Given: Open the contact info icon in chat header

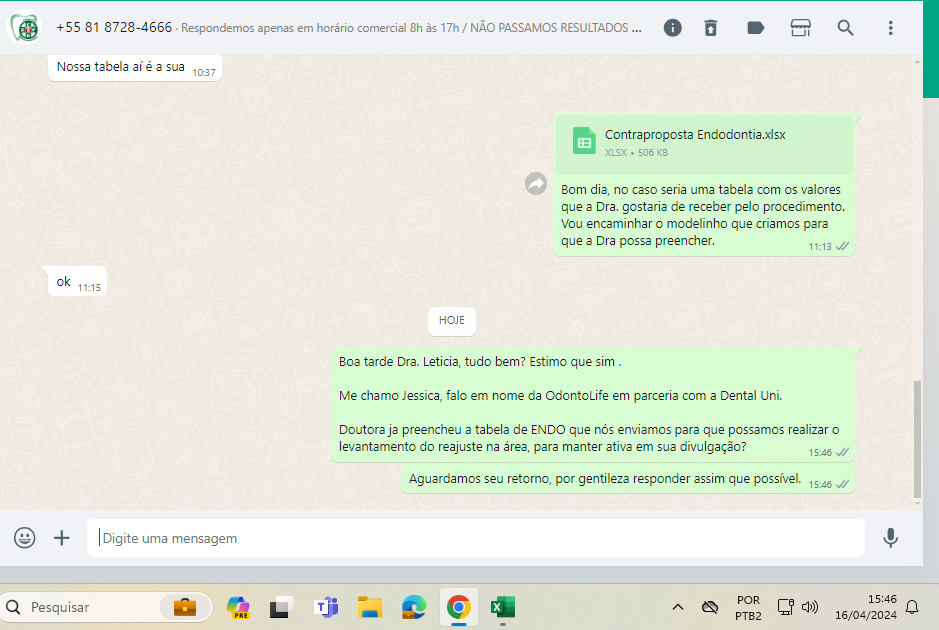Looking at the screenshot, I should (673, 28).
